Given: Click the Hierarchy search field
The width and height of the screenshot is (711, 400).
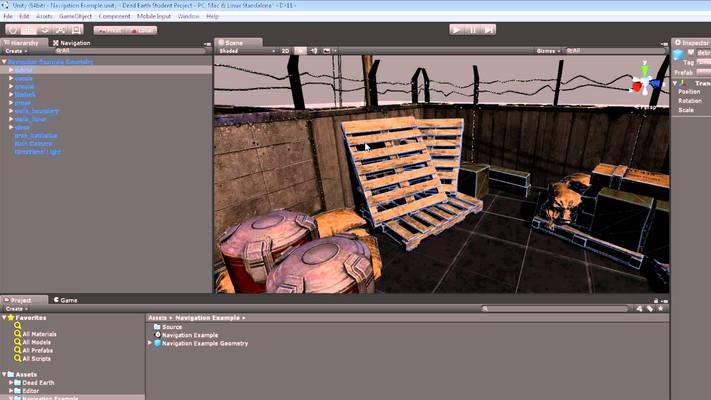Looking at the screenshot, I should (x=129, y=51).
